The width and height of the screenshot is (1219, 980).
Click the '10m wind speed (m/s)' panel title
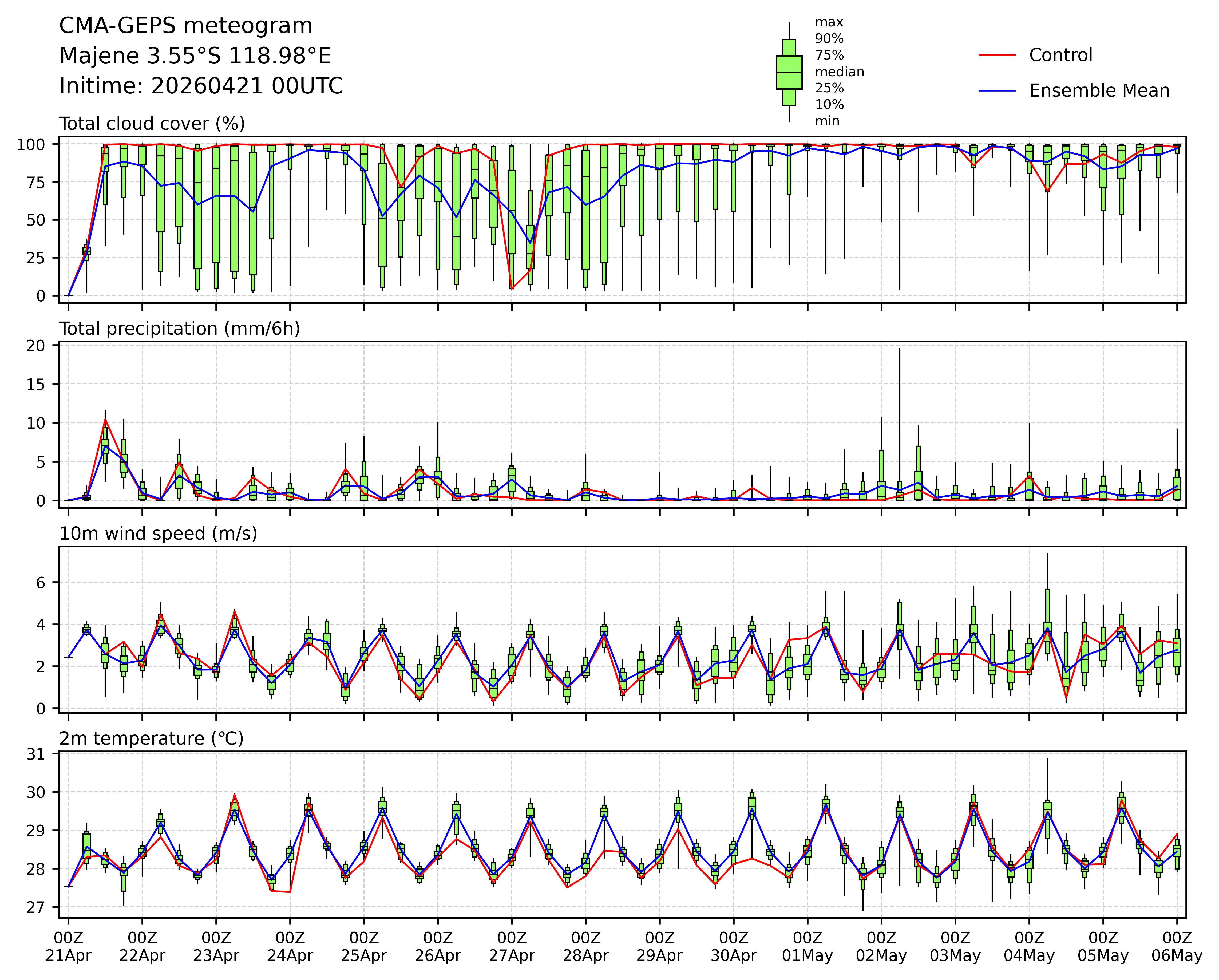click(158, 533)
